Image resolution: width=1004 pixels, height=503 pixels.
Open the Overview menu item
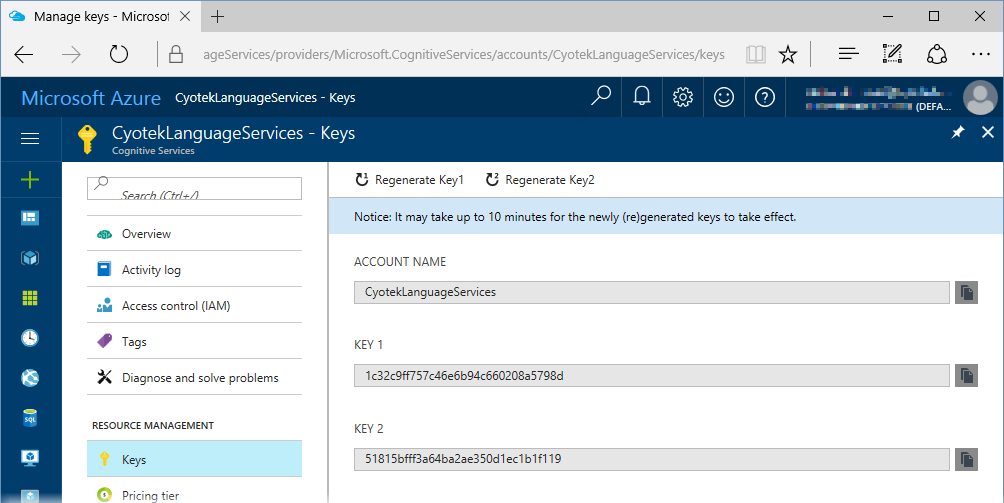pyautogui.click(x=194, y=234)
